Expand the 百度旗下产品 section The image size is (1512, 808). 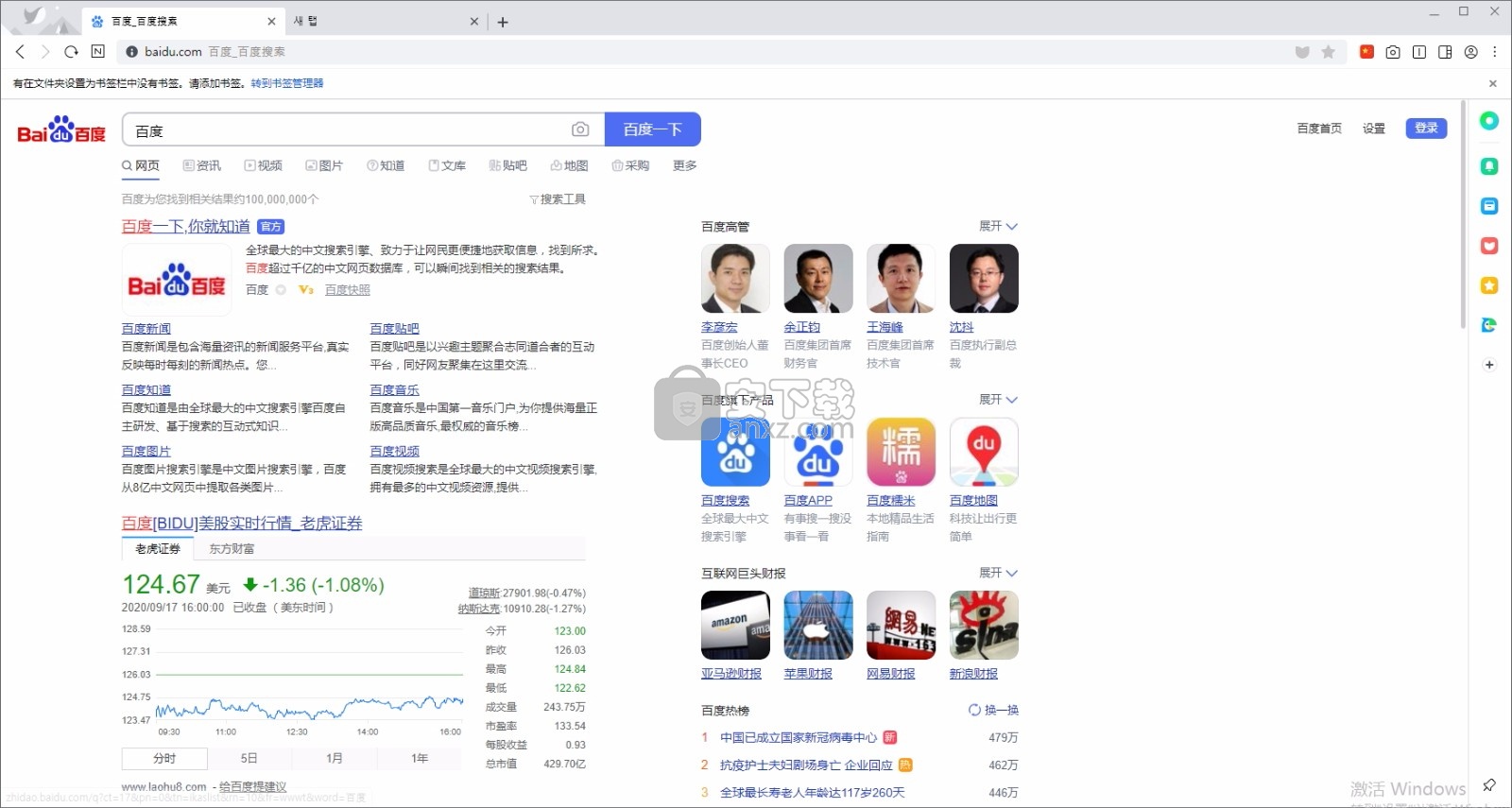[998, 400]
